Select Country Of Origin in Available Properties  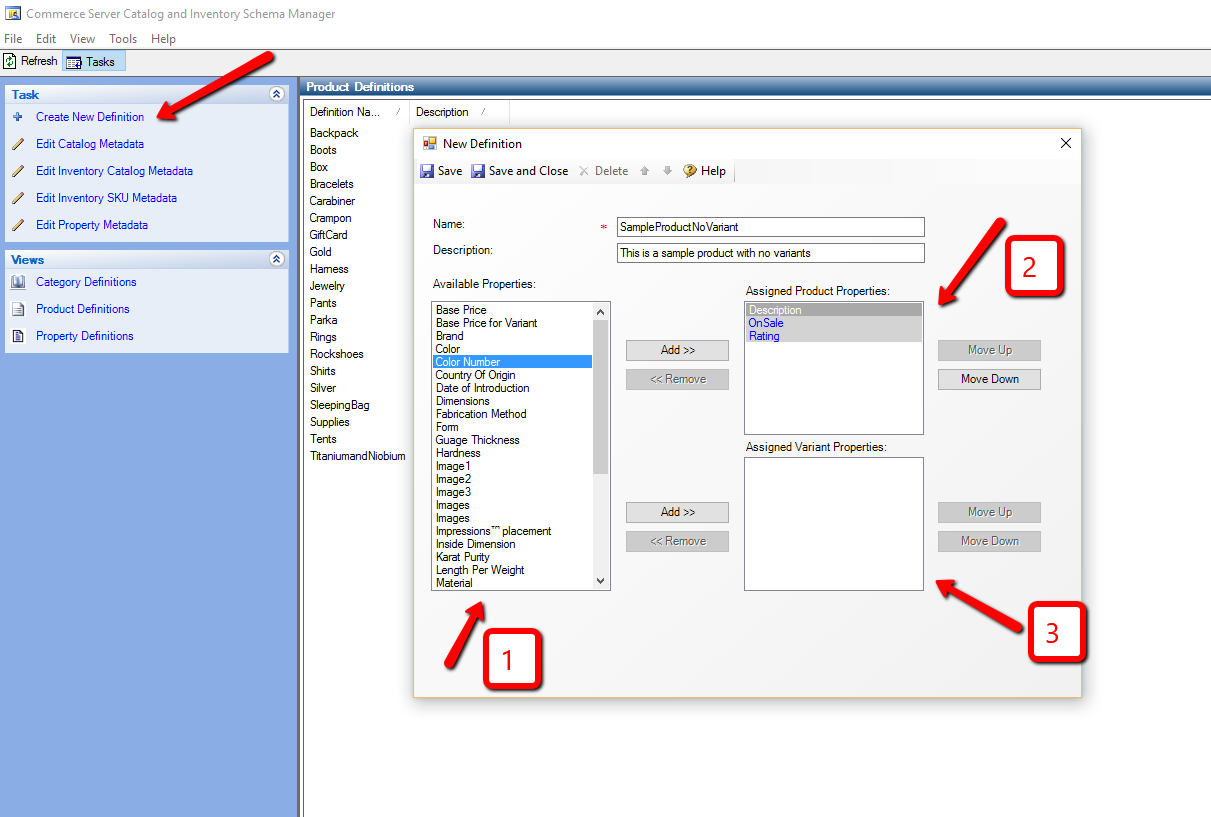click(x=512, y=375)
